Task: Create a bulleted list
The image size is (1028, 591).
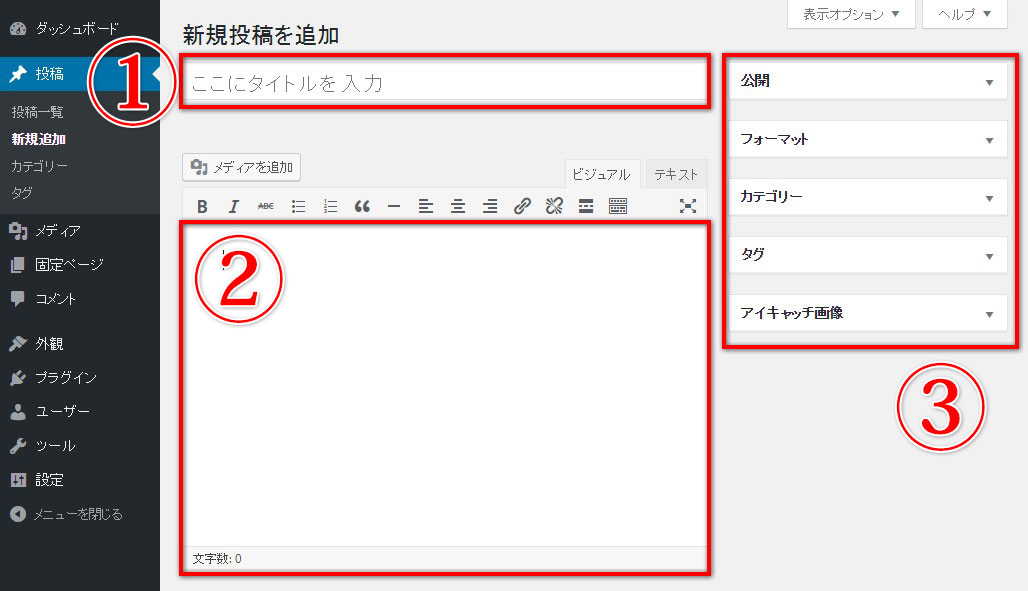Action: (298, 205)
